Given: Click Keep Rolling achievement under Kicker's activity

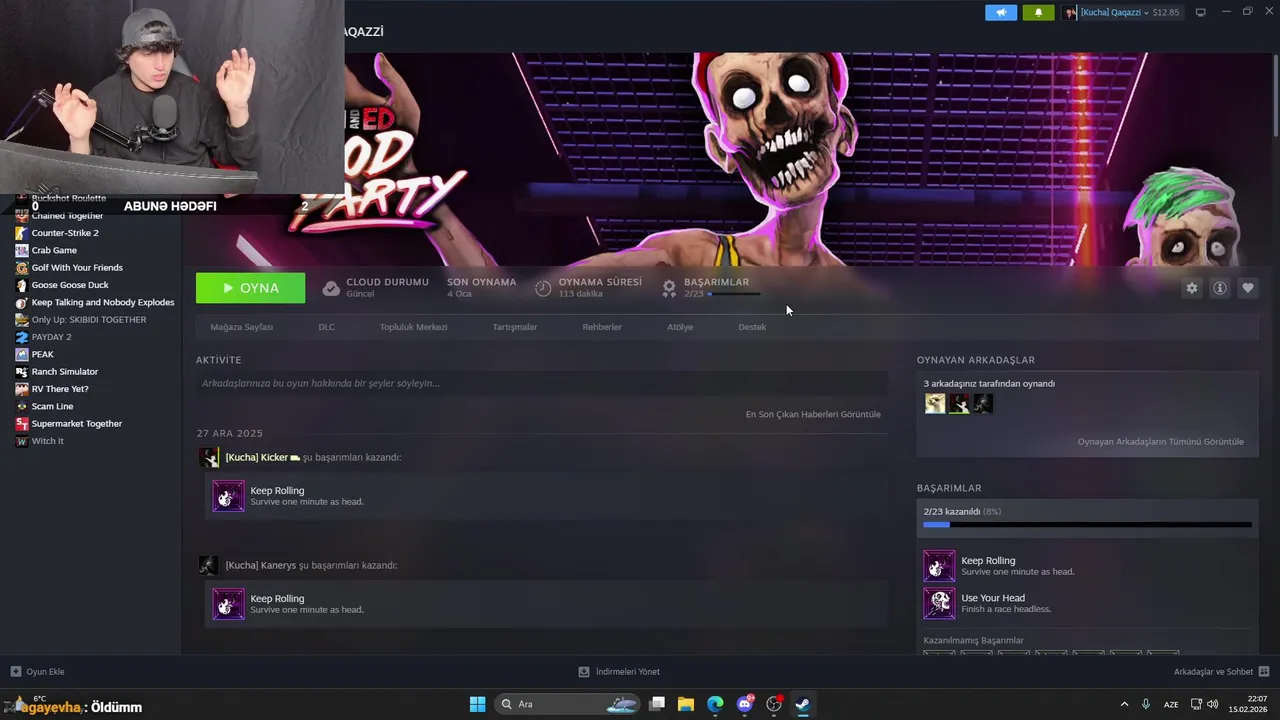Looking at the screenshot, I should tap(546, 496).
